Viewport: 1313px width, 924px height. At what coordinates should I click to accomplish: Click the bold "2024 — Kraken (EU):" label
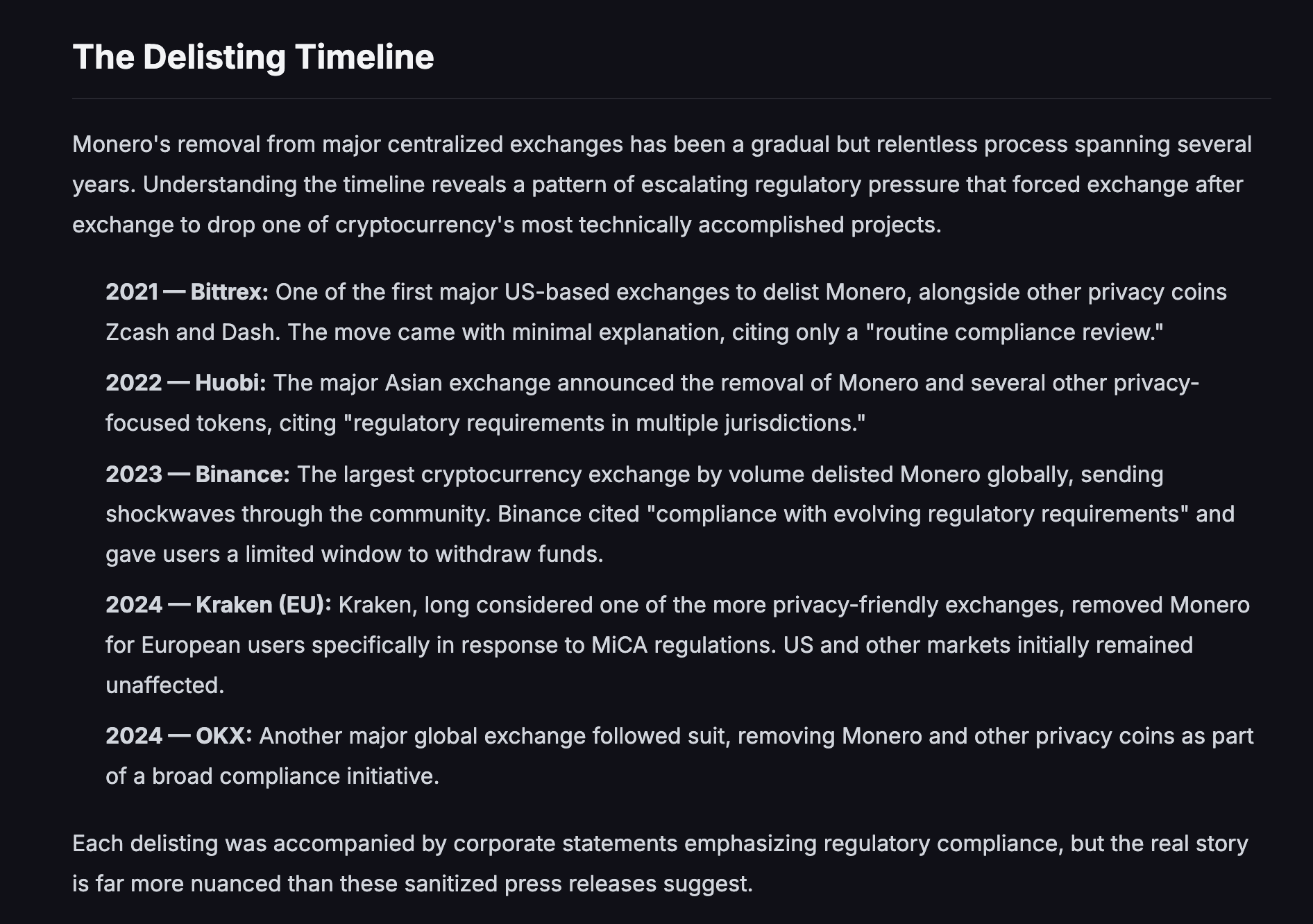tap(219, 605)
